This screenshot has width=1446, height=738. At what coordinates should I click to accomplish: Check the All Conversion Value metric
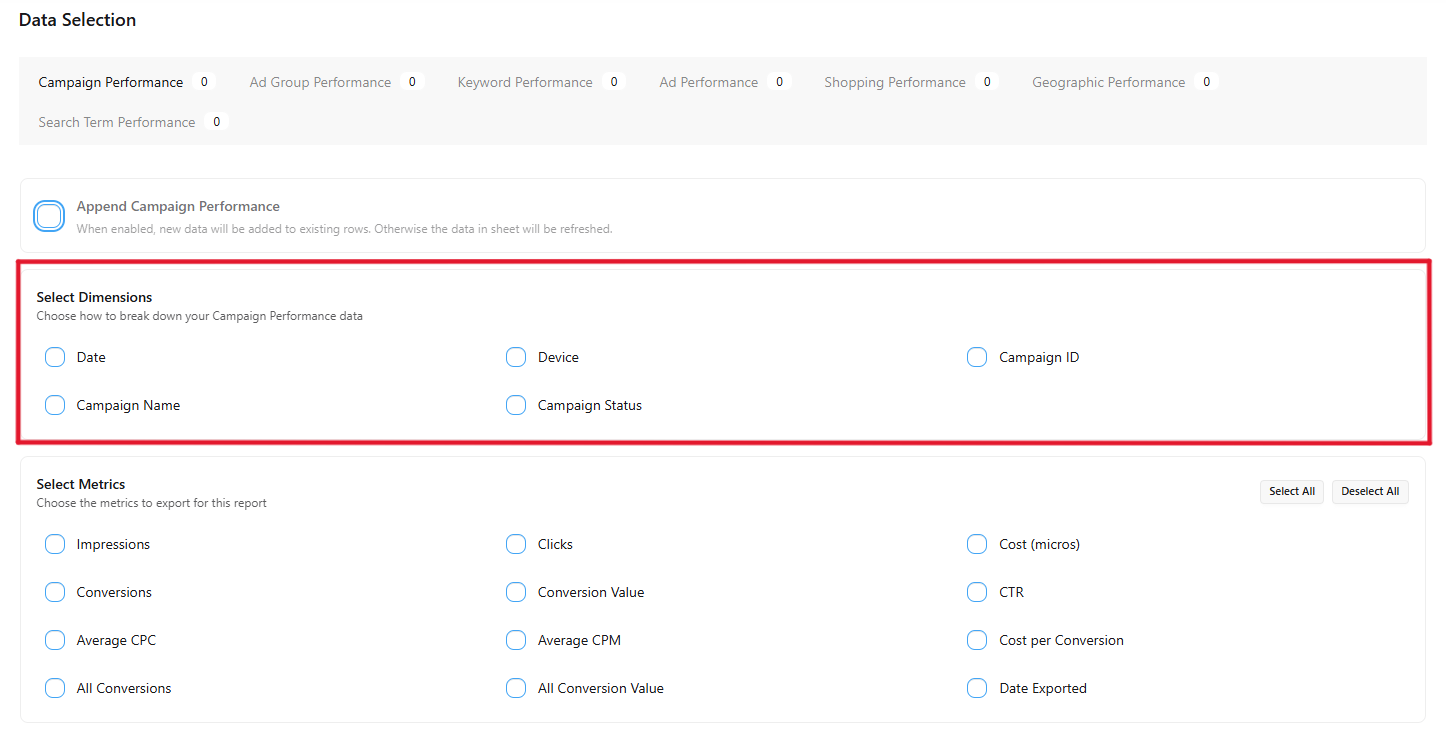point(516,688)
